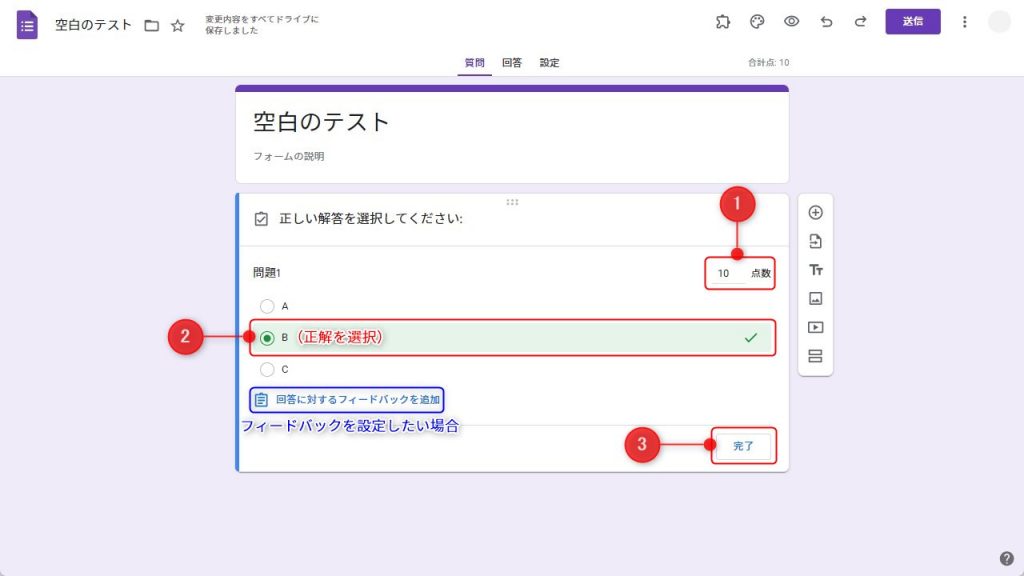Switch to the 質問 tab
1024x576 pixels.
pos(475,63)
